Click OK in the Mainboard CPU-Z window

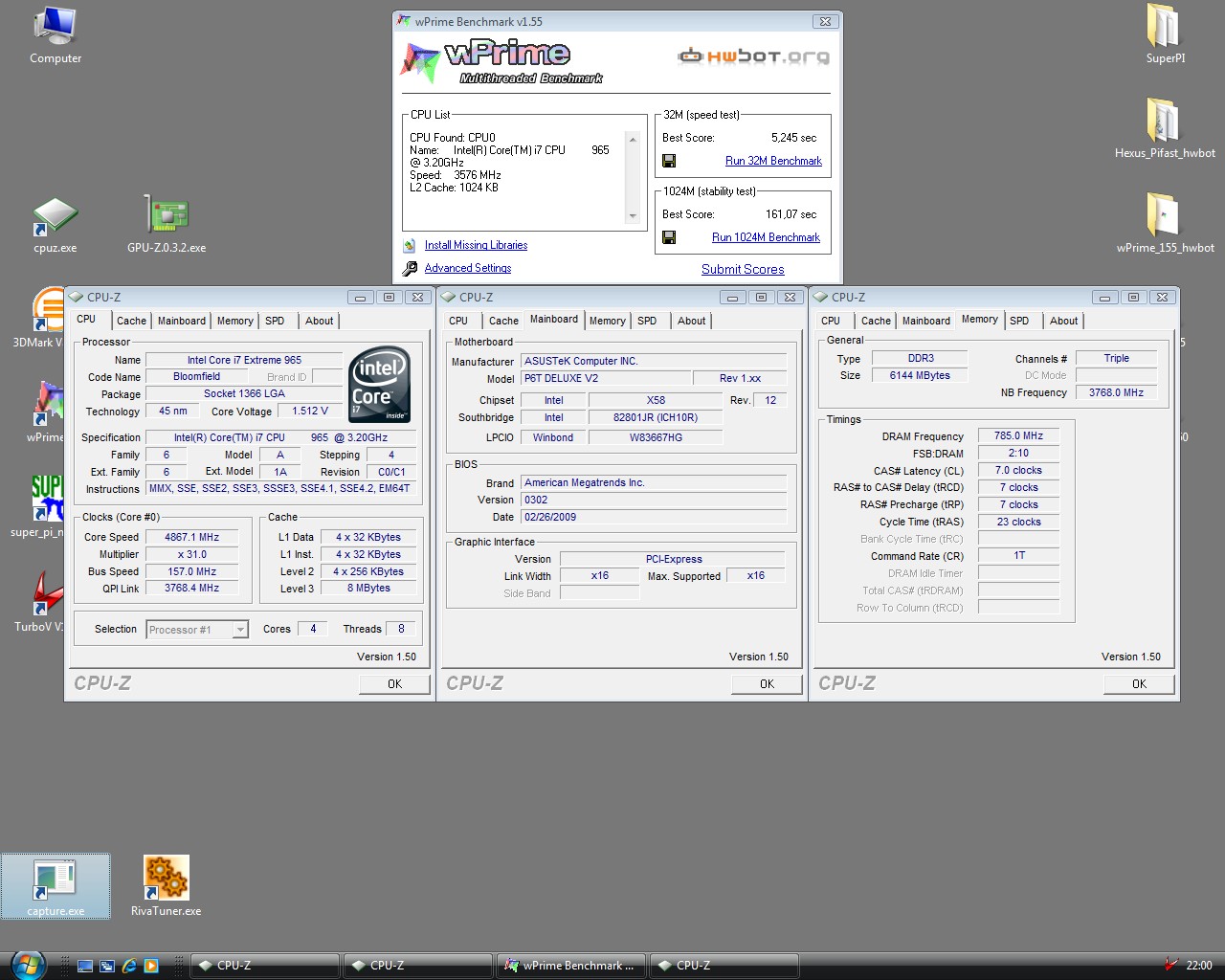tap(767, 684)
